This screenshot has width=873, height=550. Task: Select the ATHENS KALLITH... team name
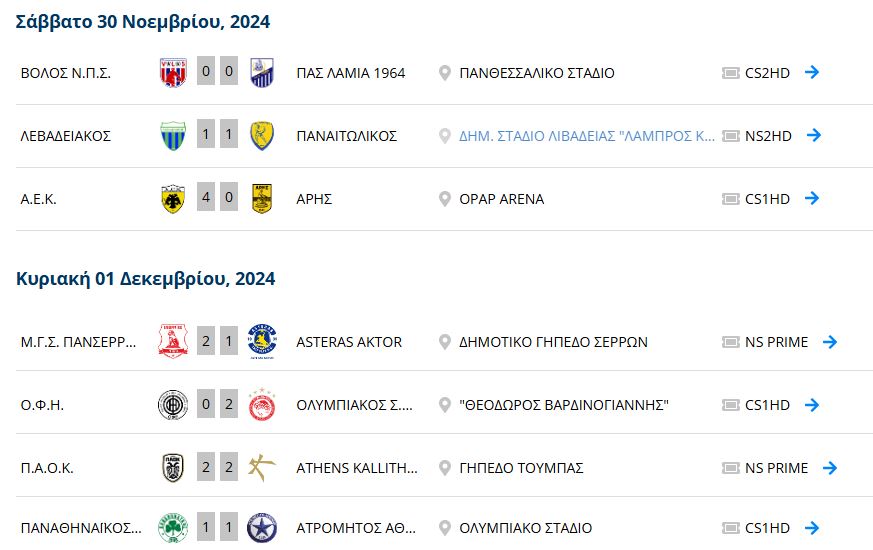pyautogui.click(x=357, y=468)
